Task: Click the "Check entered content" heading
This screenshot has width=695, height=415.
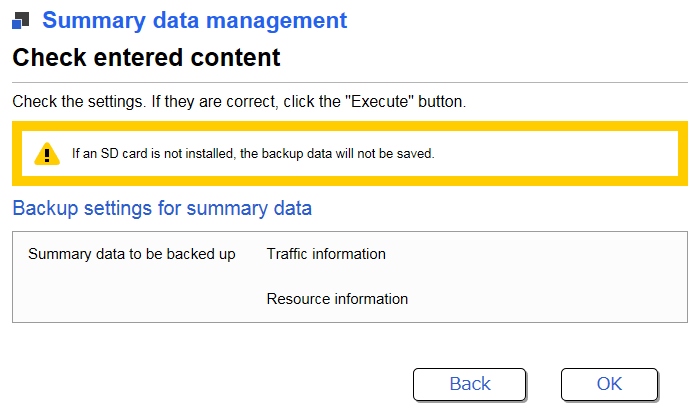Action: pyautogui.click(x=146, y=58)
